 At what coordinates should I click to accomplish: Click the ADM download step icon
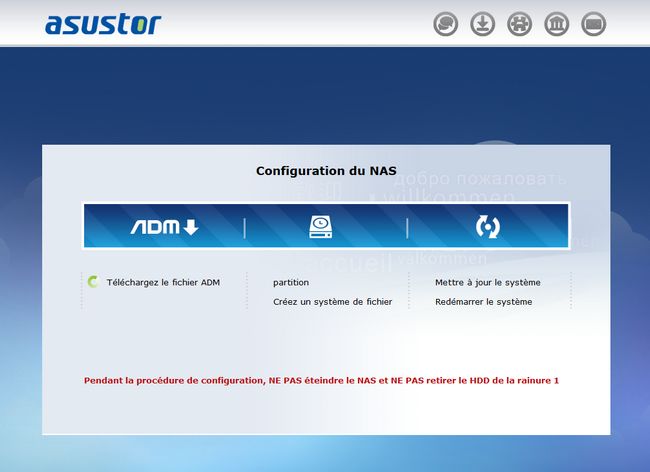[x=165, y=227]
